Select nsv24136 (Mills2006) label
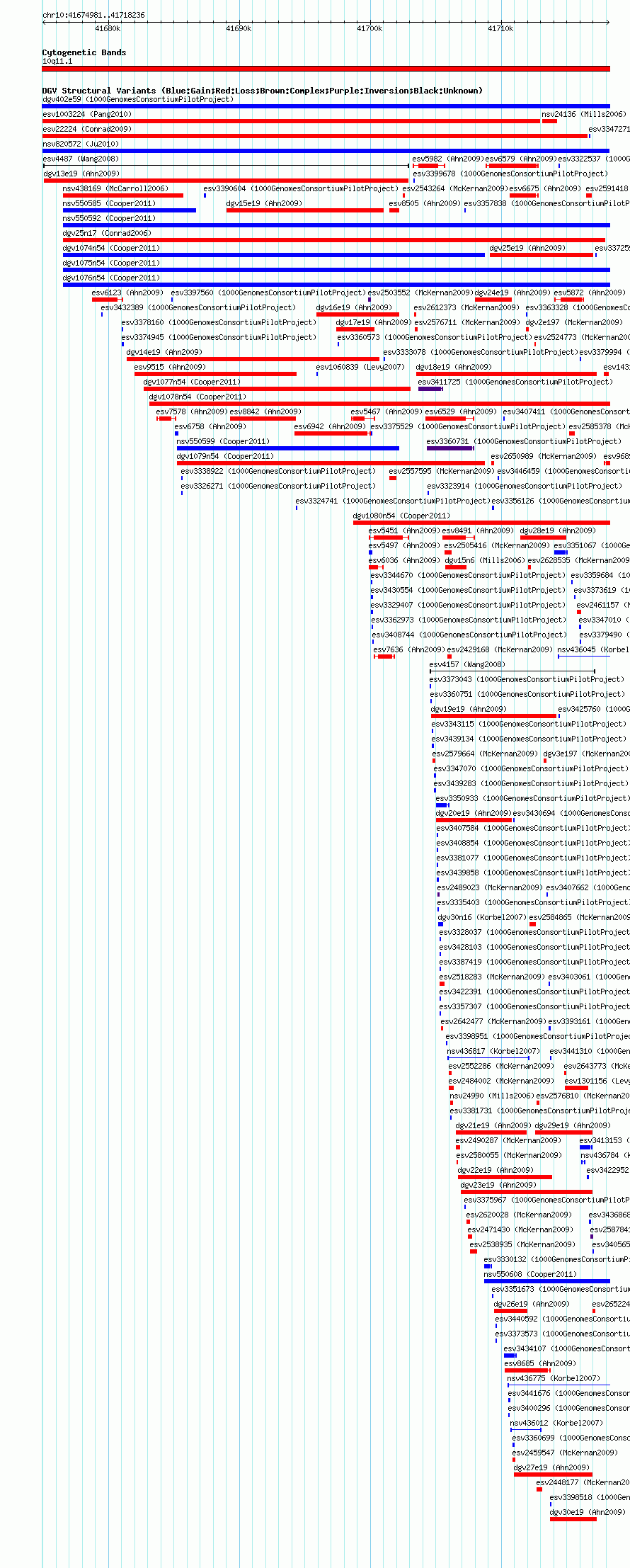 (584, 114)
